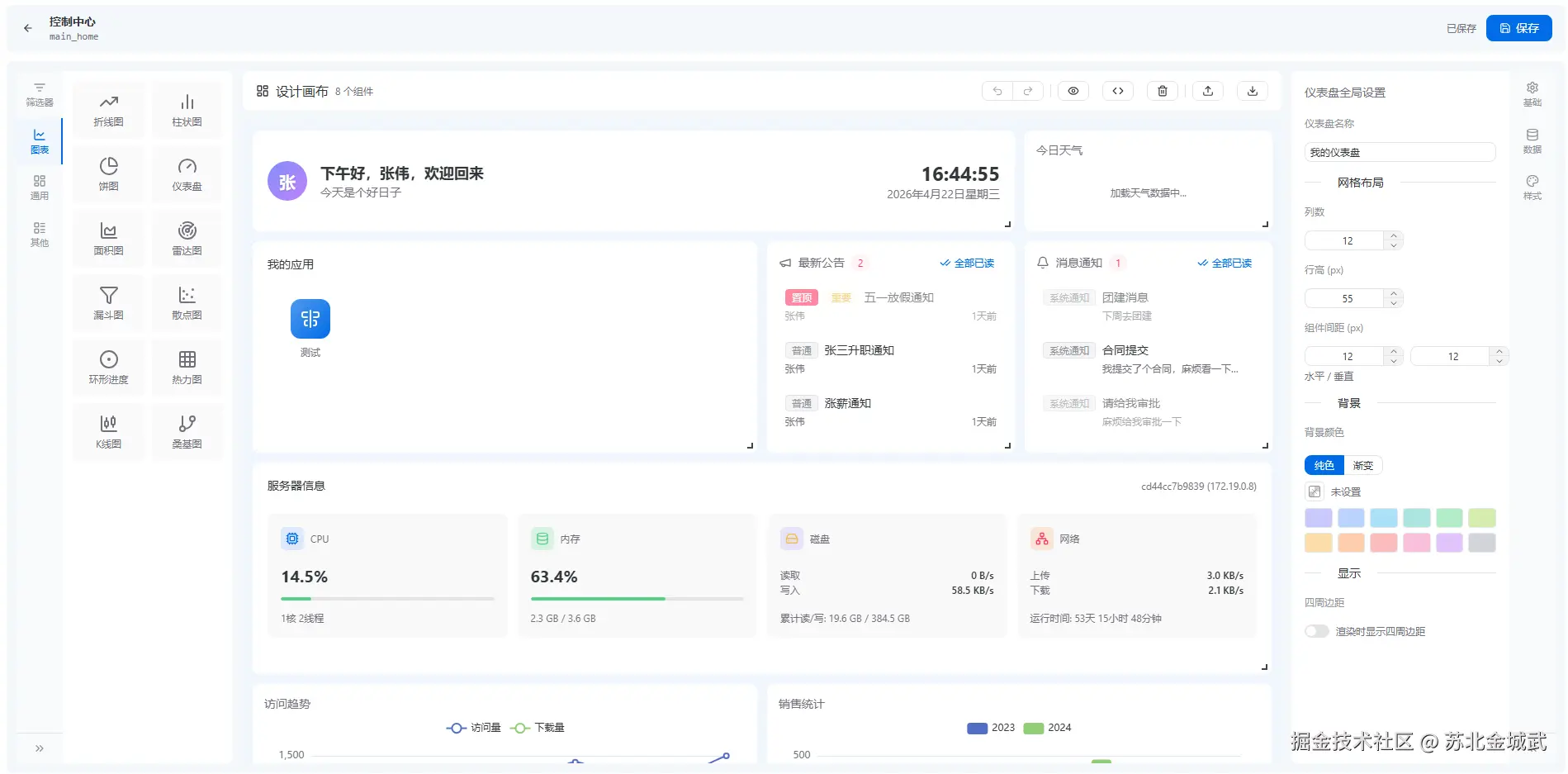Open the 五一放假通知 announcement
The height and width of the screenshot is (774, 1568).
[898, 297]
